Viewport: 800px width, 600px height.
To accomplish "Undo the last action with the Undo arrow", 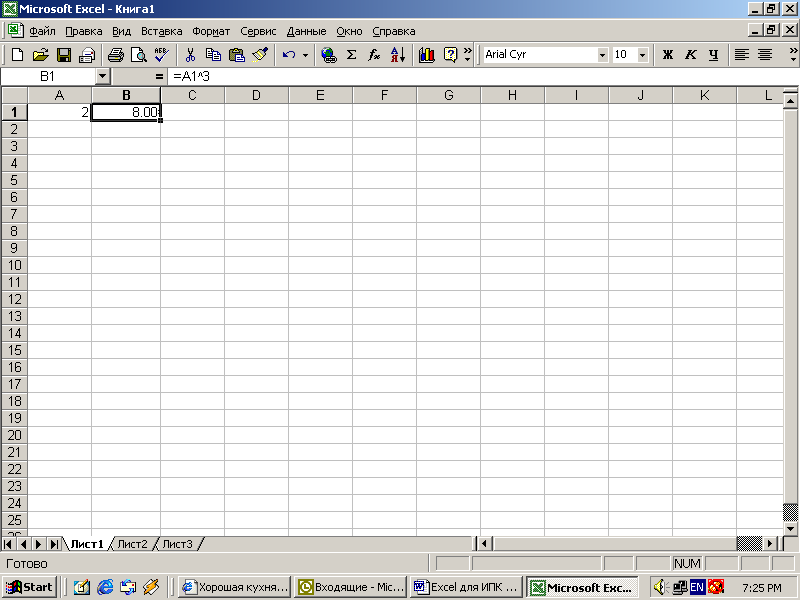I will pos(289,55).
